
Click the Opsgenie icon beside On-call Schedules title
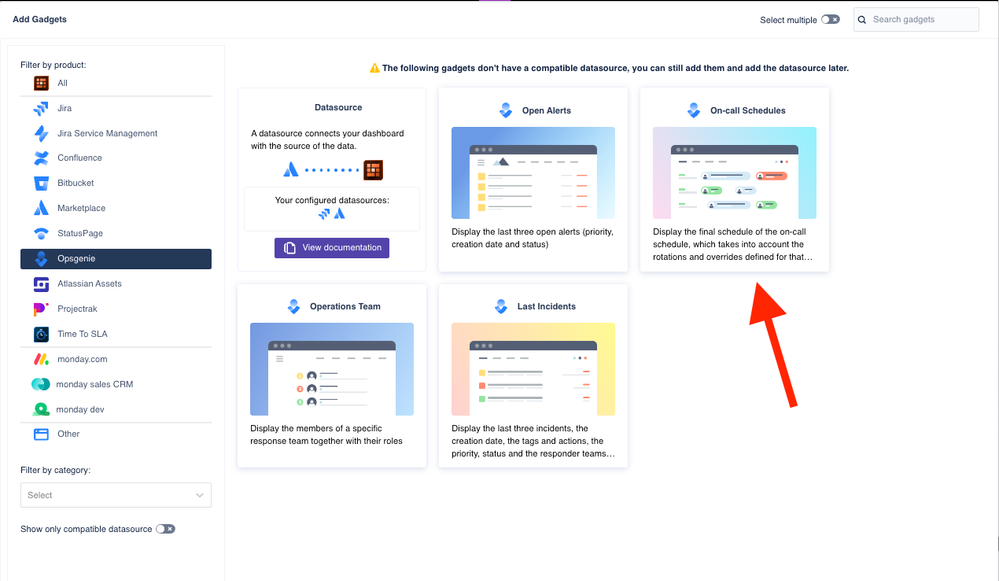point(694,110)
